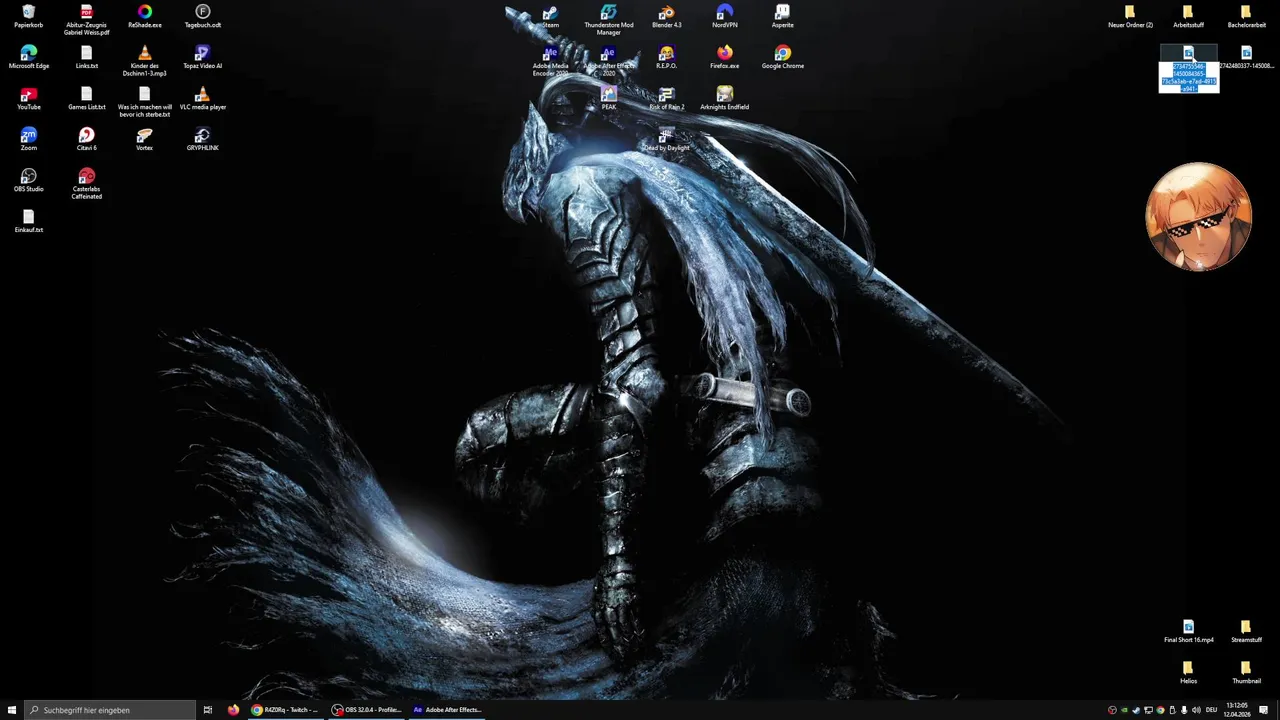Select the Arbeitsstuff folder
The height and width of the screenshot is (720, 1280).
pyautogui.click(x=1188, y=16)
